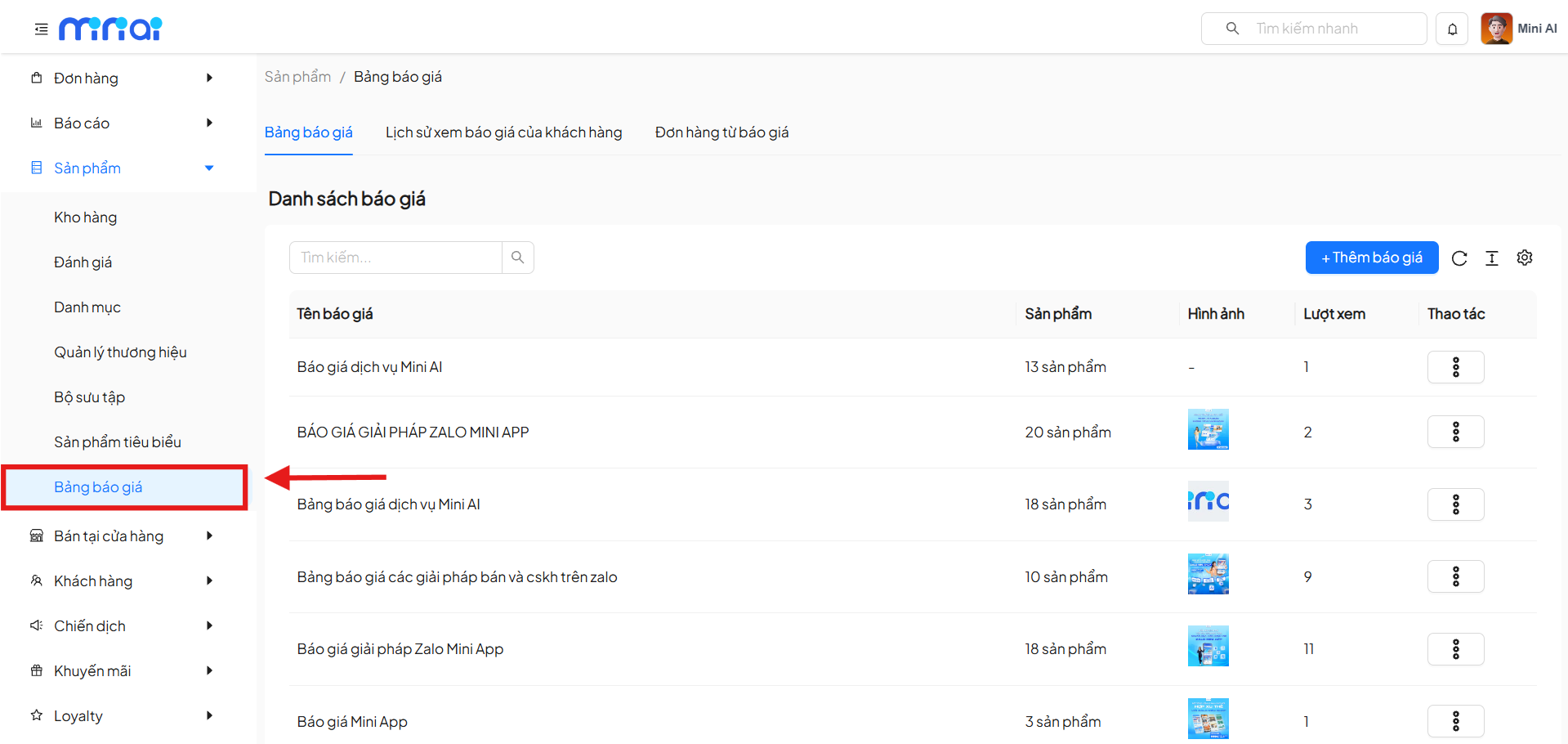Viewport: 1568px width, 744px height.
Task: Click the Thêm báo giá button
Action: point(1371,258)
